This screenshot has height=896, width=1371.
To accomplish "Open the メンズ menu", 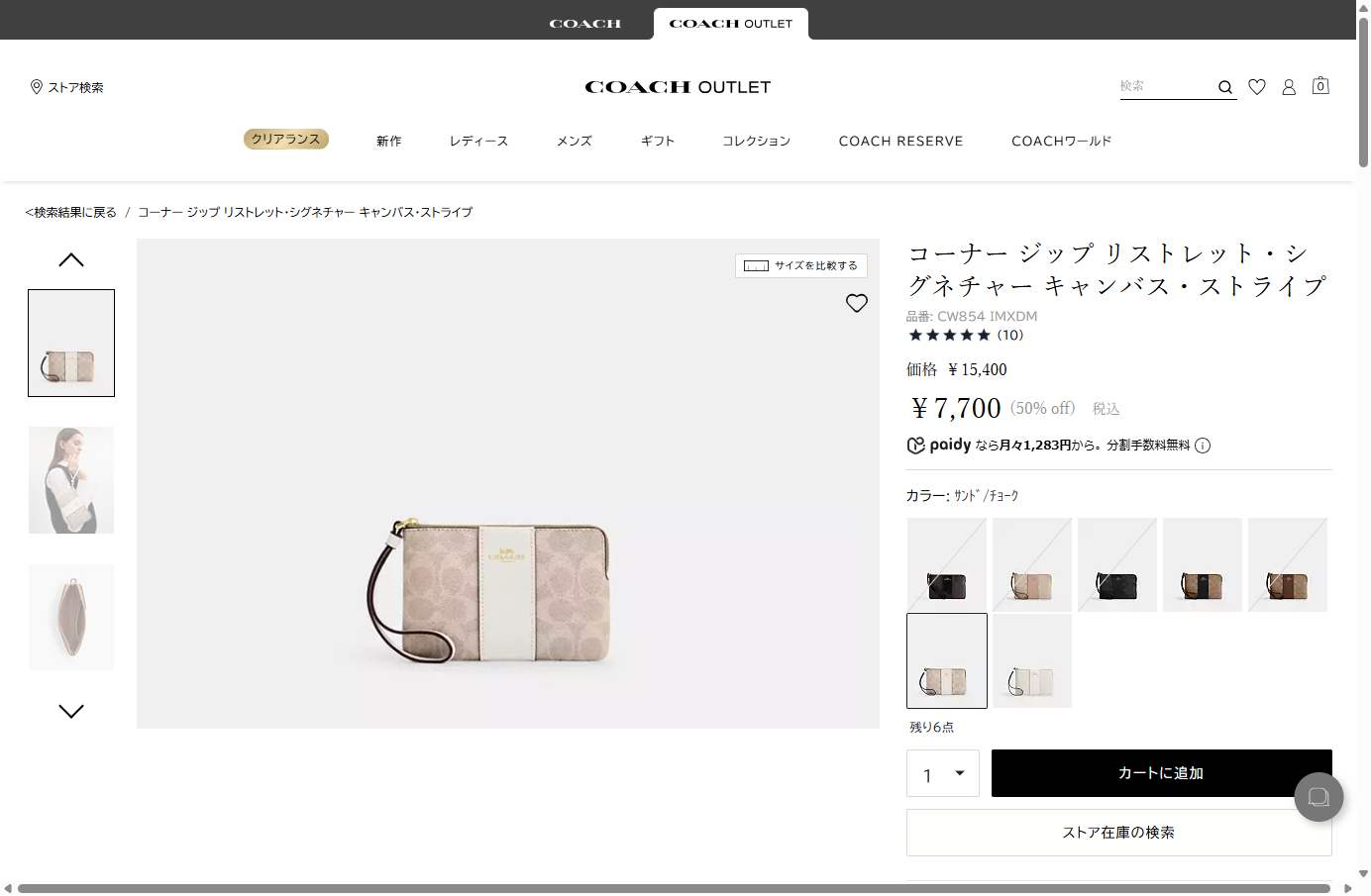I will pos(575,142).
